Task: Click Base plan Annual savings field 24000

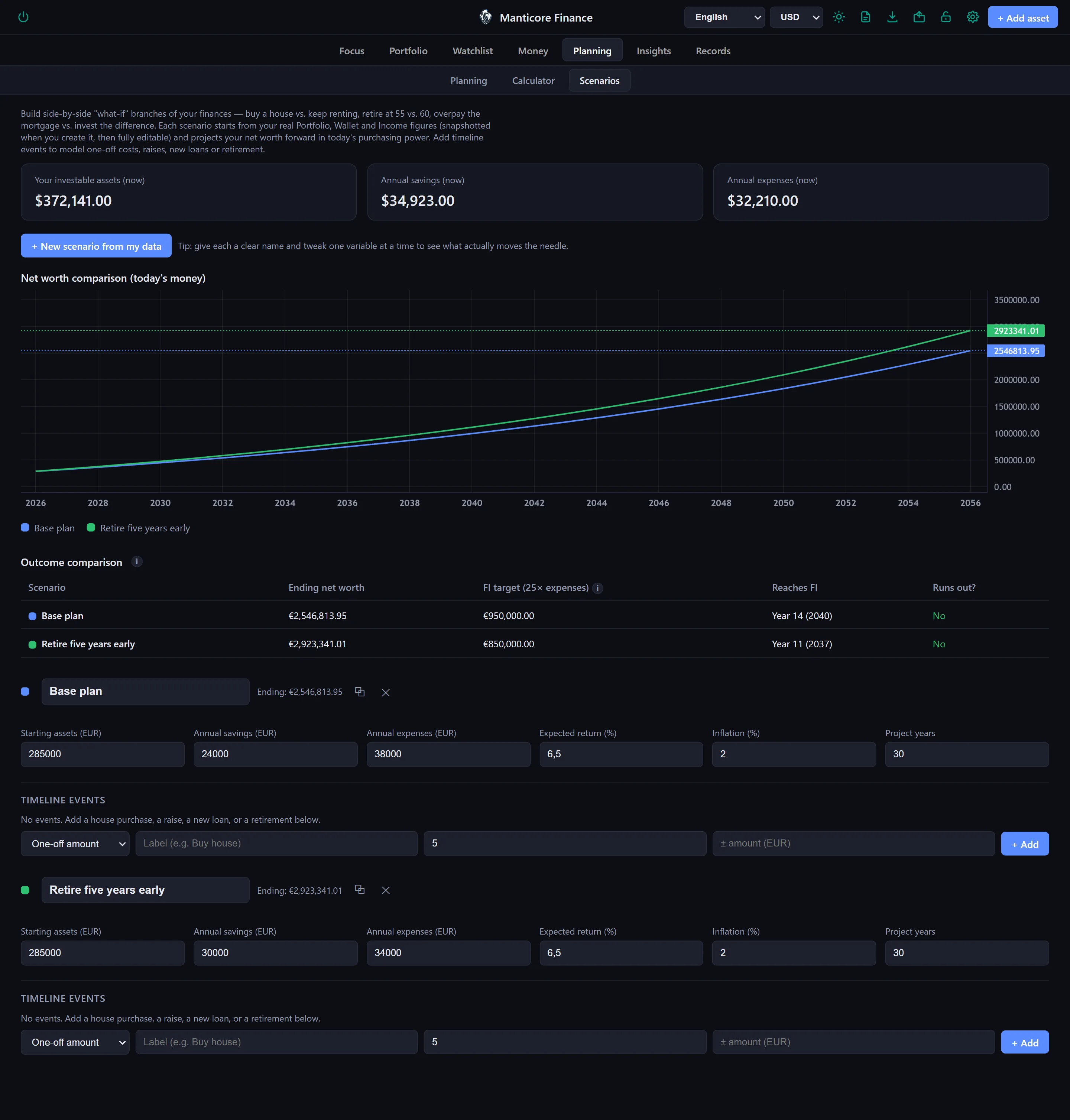Action: 275,754
